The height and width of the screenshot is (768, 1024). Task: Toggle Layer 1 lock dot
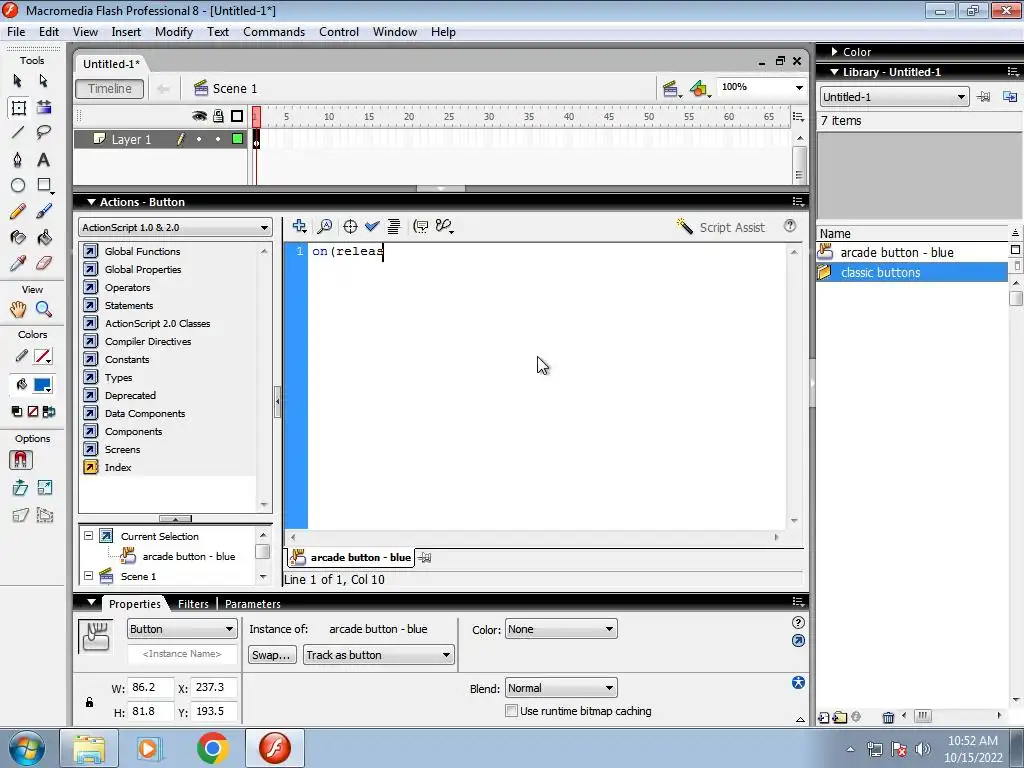point(218,139)
